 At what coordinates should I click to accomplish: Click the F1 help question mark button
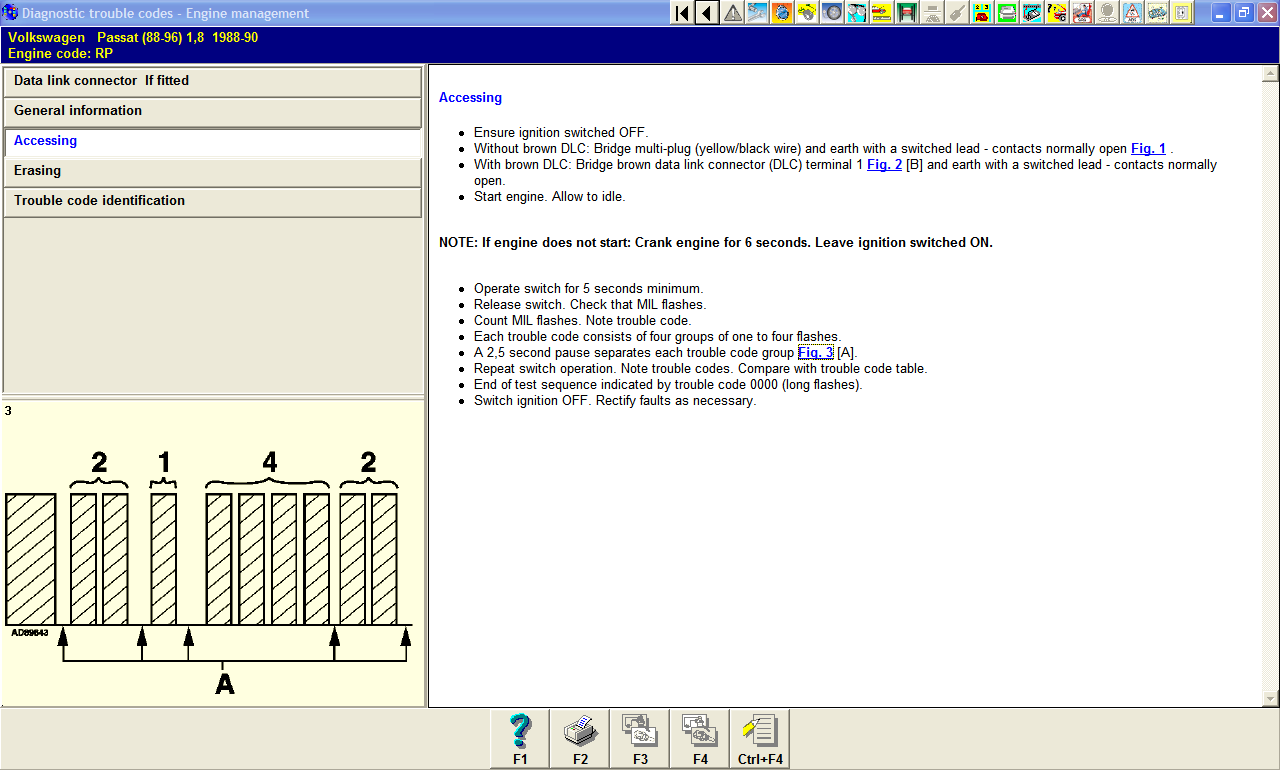pos(520,739)
